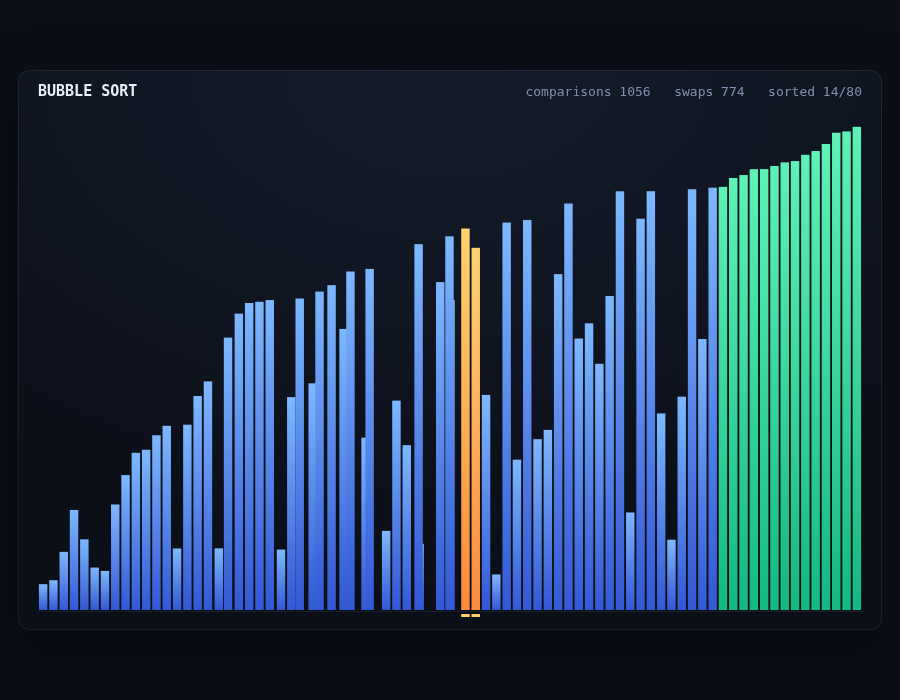Select blue bar immediately right of orange pair
Screen dimensions: 900x700
(x=486, y=502)
